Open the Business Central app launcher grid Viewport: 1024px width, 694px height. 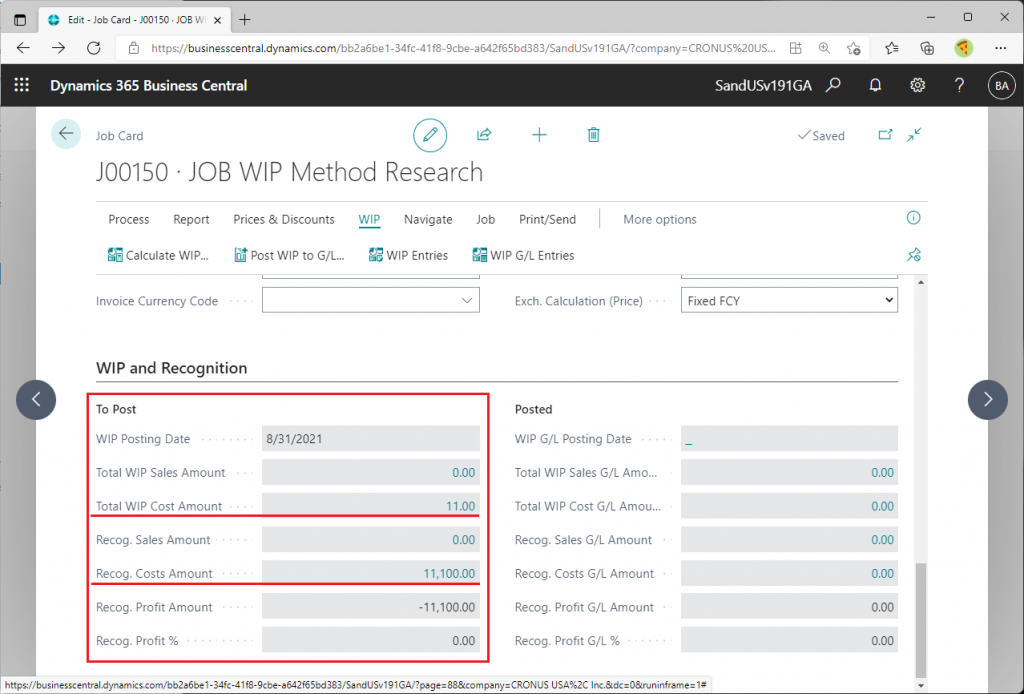[22, 85]
